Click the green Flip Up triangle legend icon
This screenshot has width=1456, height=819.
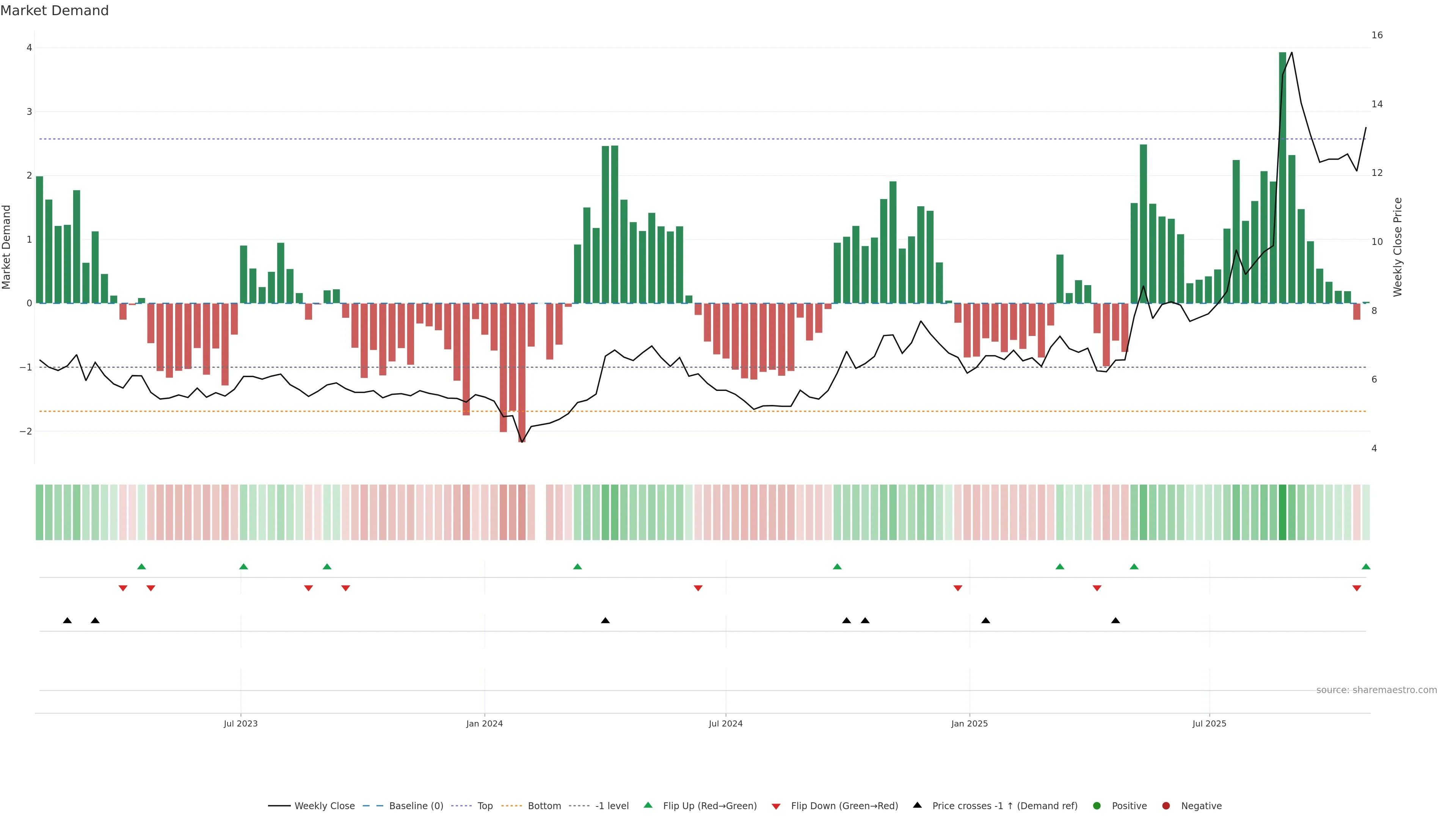pos(648,805)
